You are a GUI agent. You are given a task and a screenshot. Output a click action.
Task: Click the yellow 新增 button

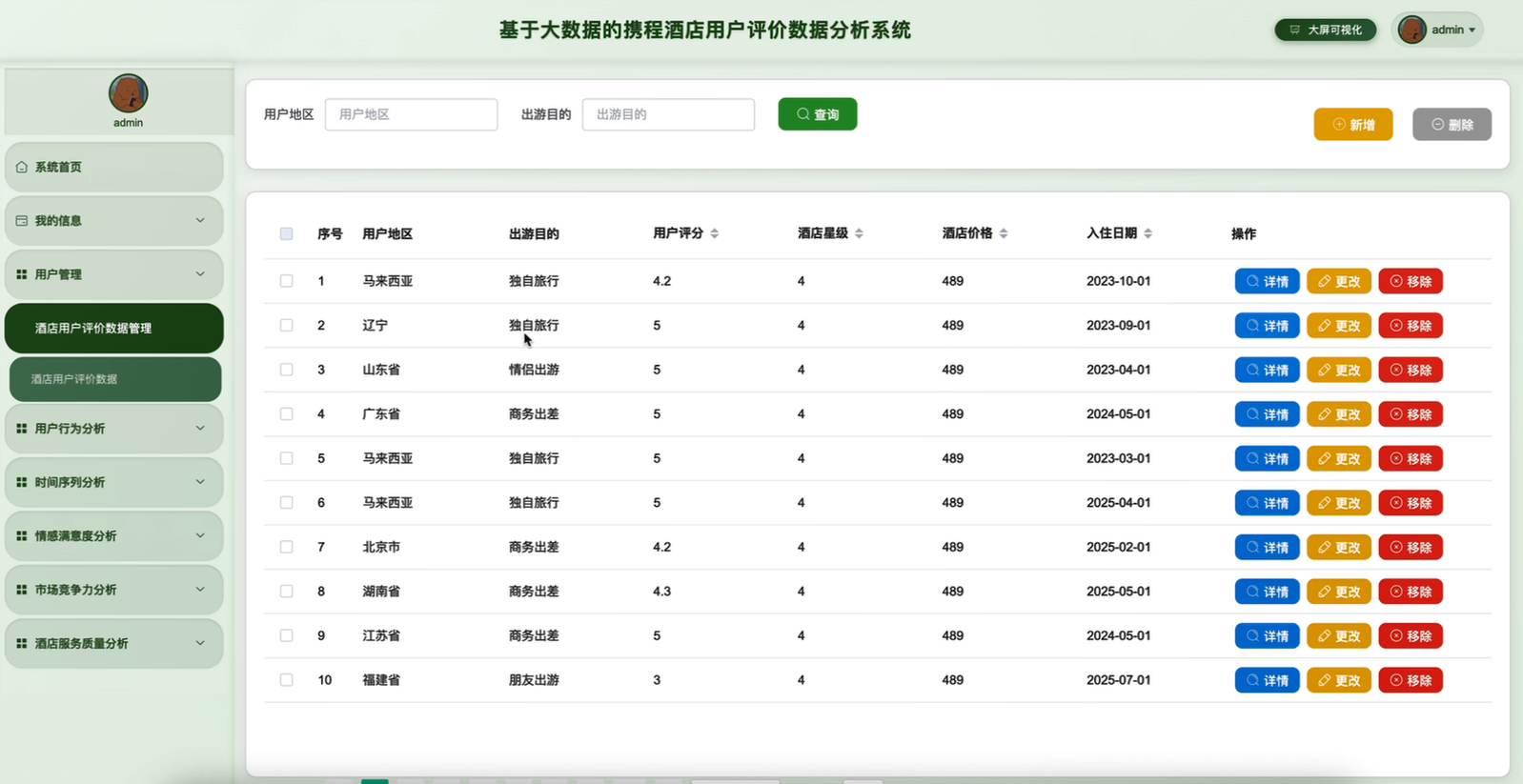[x=1353, y=125]
